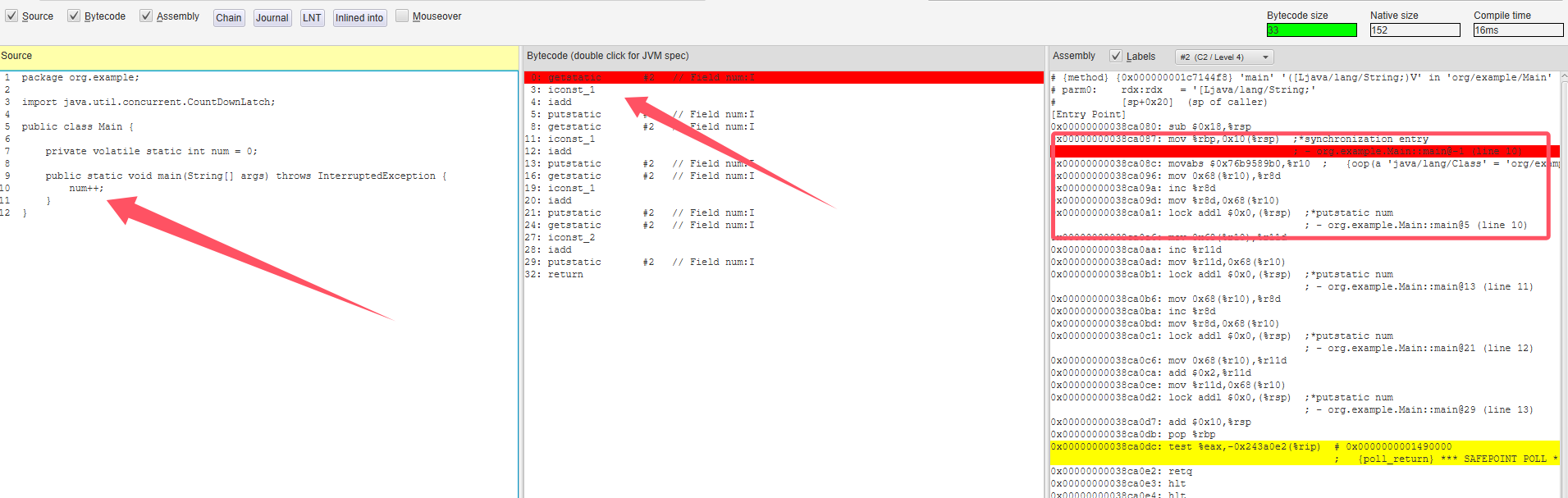Viewport: 1568px width, 498px height.
Task: Click the LNT button
Action: [312, 18]
